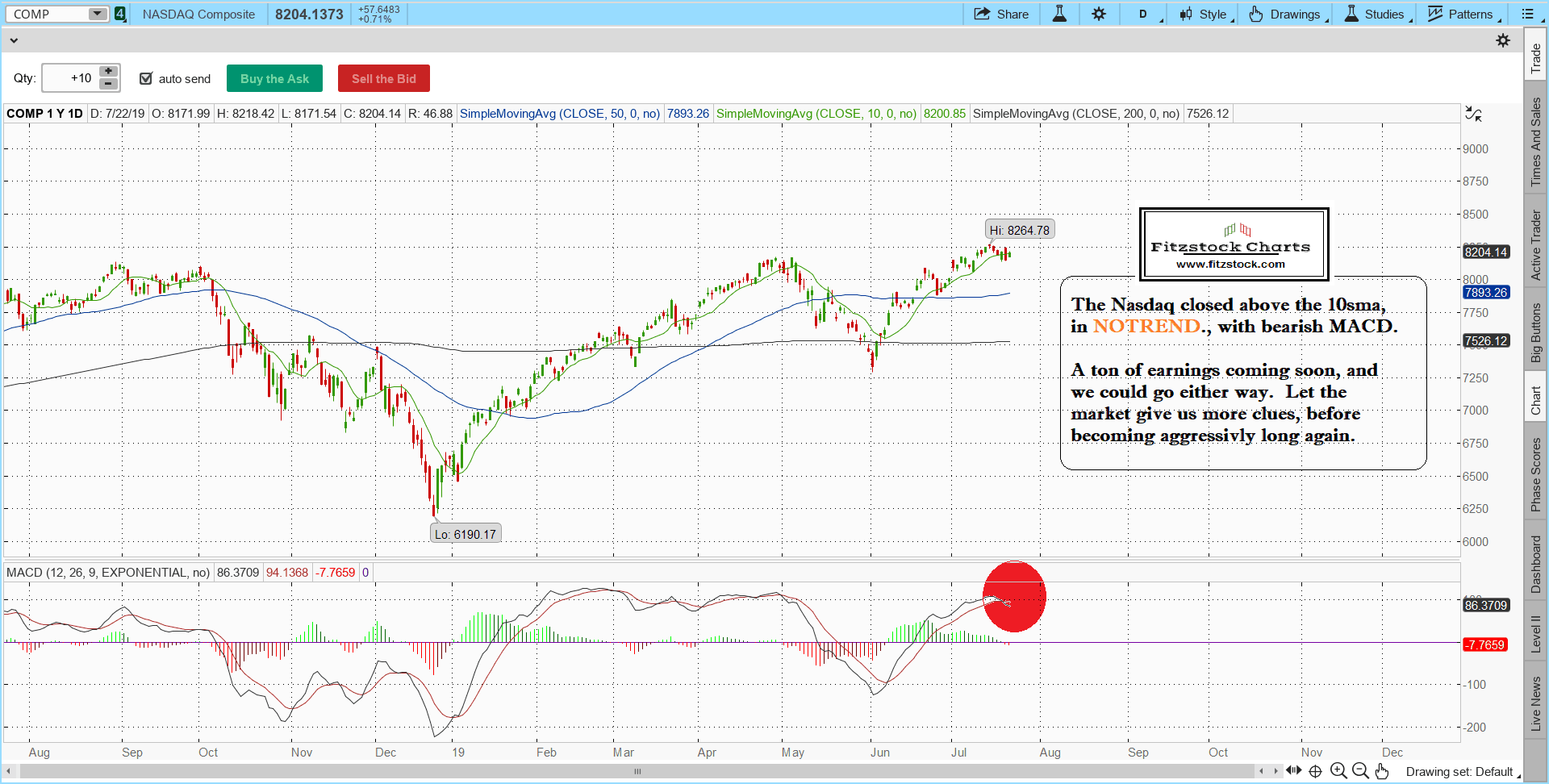
Task: Click the Share button in the toolbar
Action: click(1001, 14)
